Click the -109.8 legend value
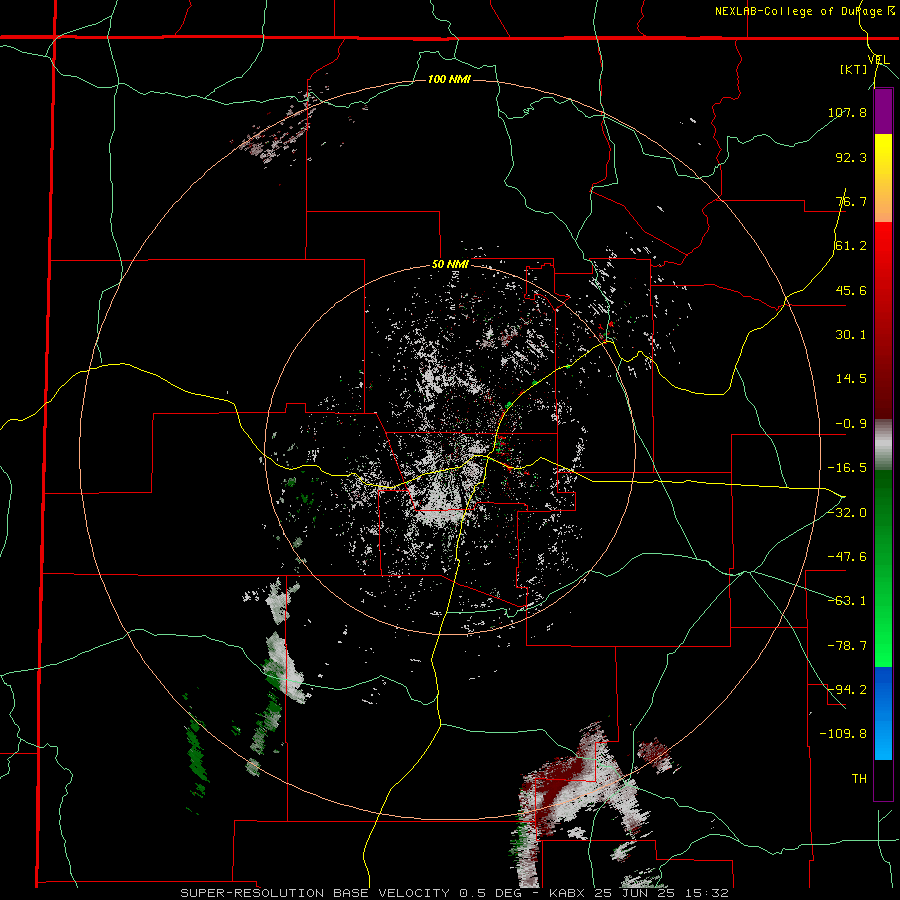900x900 pixels. point(843,734)
